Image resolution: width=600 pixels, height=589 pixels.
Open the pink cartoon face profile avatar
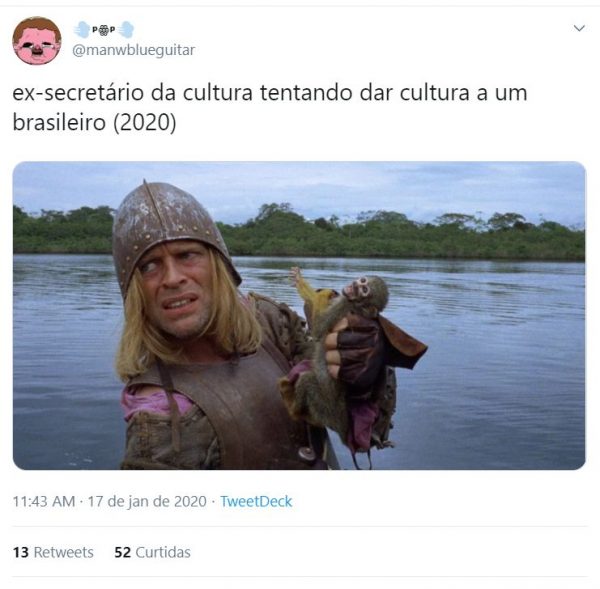37,41
